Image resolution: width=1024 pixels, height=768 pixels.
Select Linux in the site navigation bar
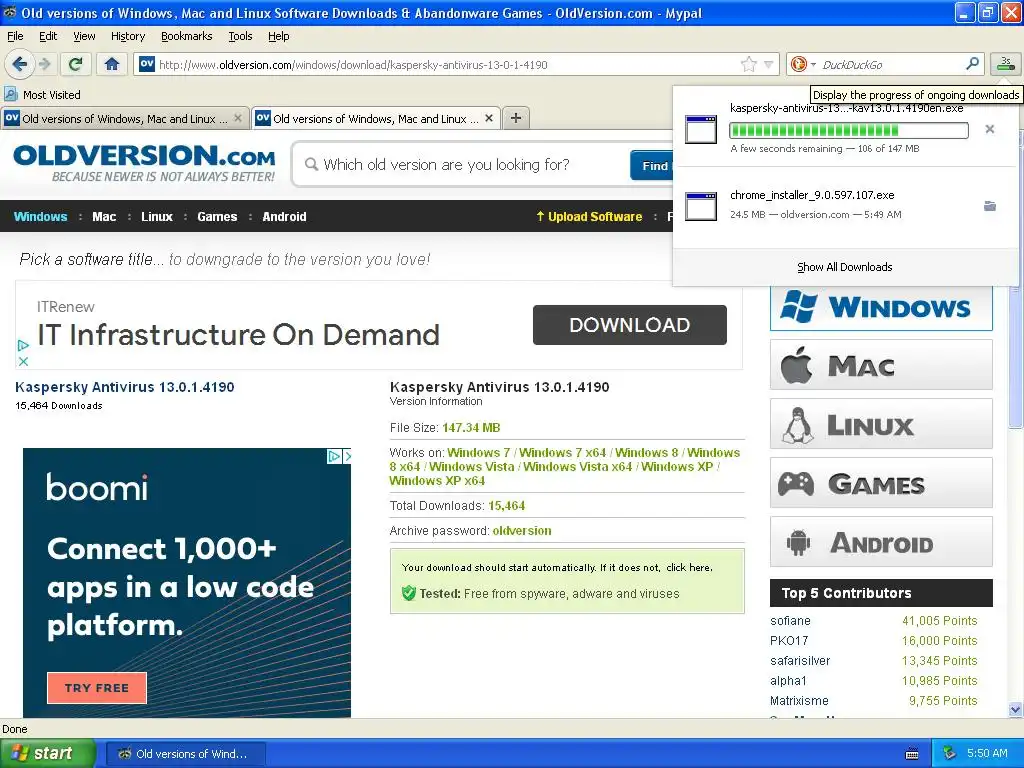[157, 217]
